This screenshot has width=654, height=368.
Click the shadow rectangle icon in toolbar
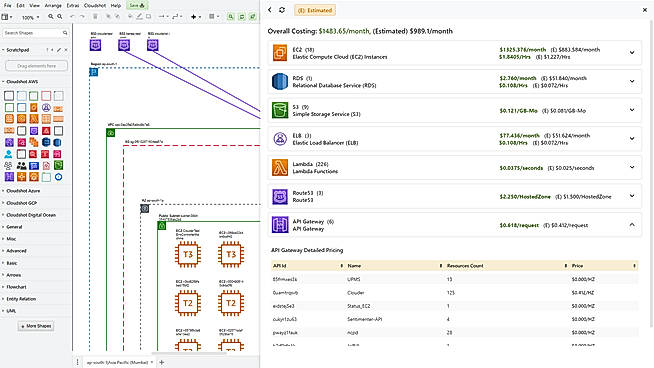tap(148, 17)
